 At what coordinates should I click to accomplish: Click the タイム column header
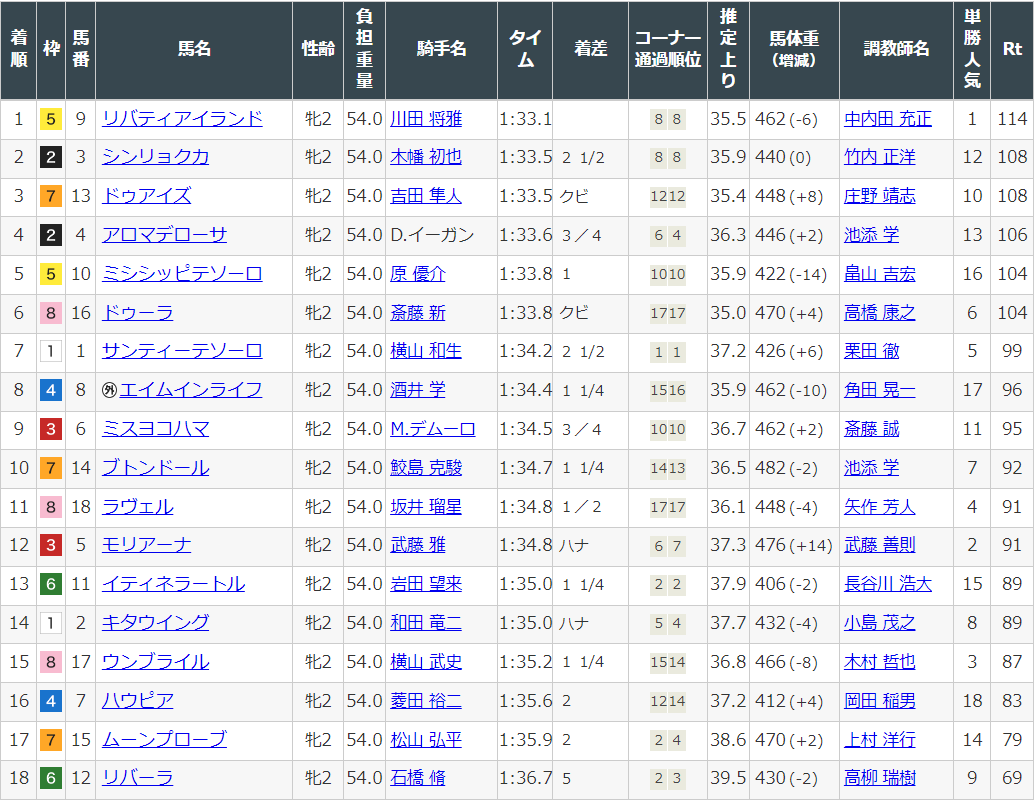[525, 49]
